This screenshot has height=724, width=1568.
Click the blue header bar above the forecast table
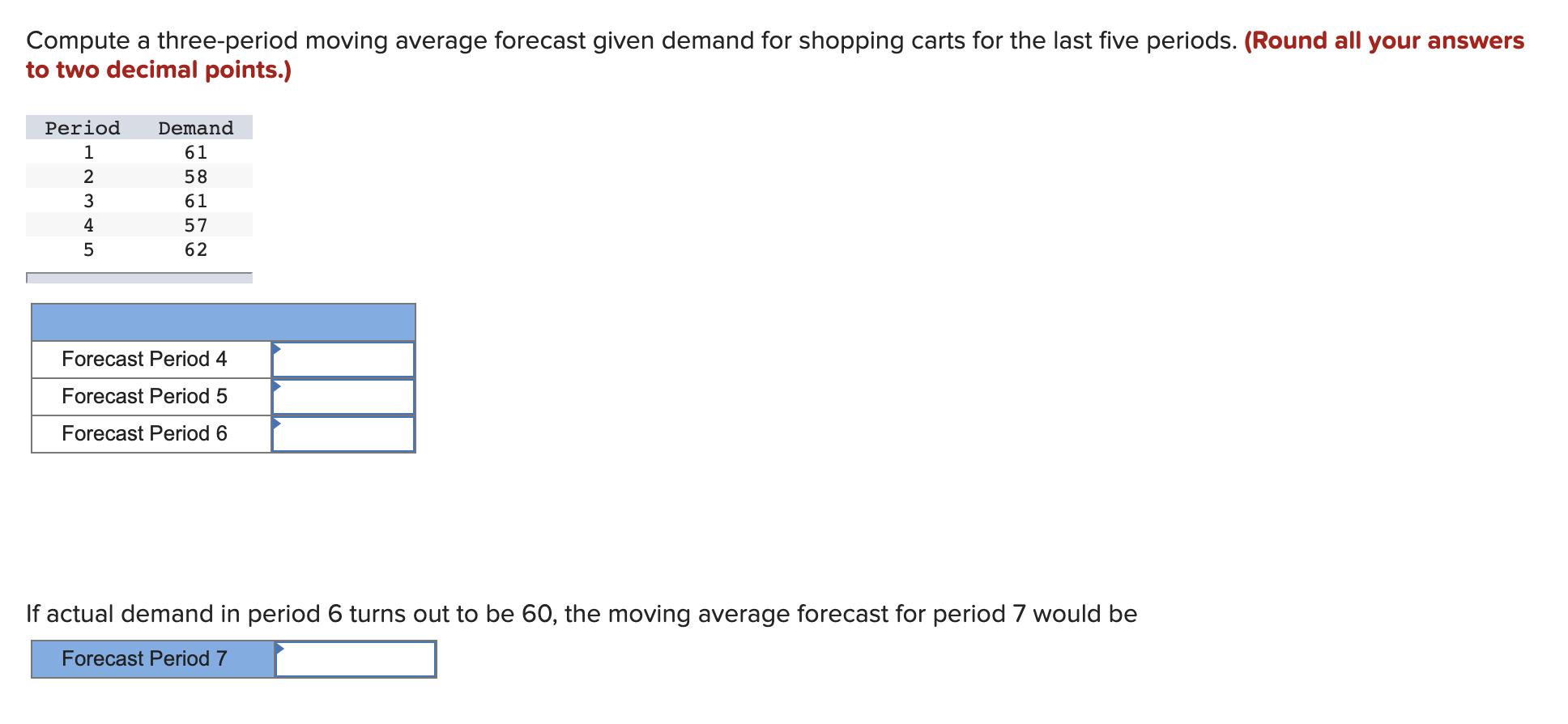click(x=223, y=322)
